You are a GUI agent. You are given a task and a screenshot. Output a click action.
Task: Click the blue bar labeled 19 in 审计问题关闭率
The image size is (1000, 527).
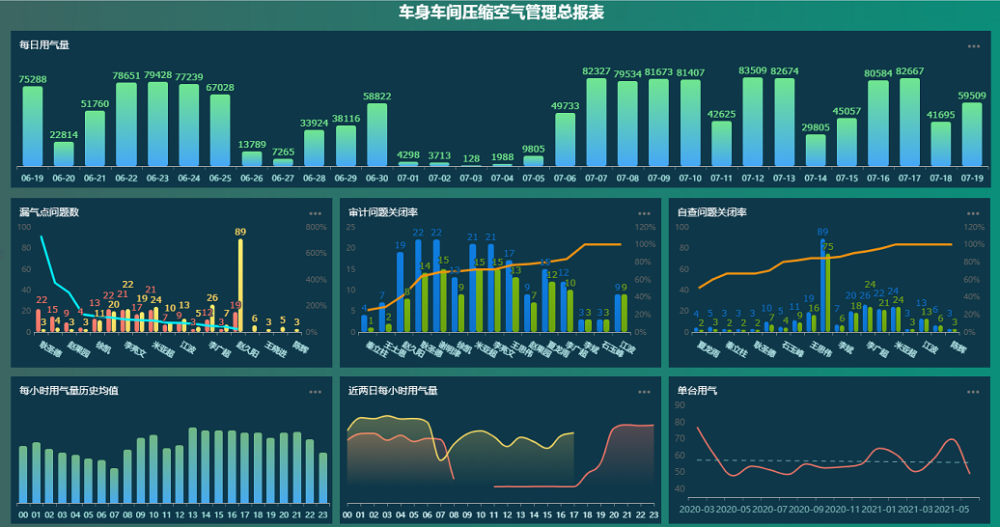(x=400, y=292)
